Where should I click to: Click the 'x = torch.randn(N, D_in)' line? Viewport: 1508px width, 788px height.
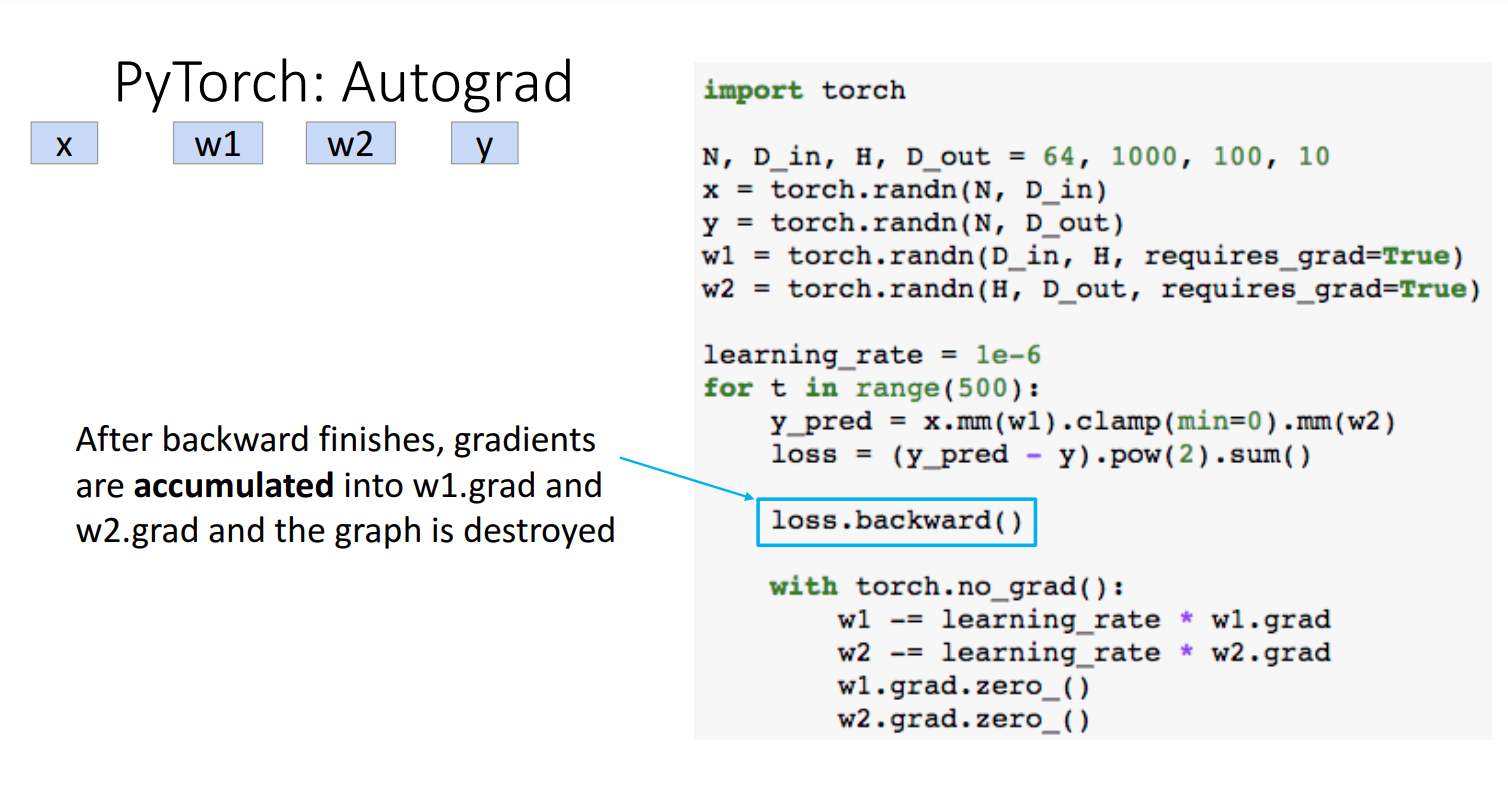(905, 190)
